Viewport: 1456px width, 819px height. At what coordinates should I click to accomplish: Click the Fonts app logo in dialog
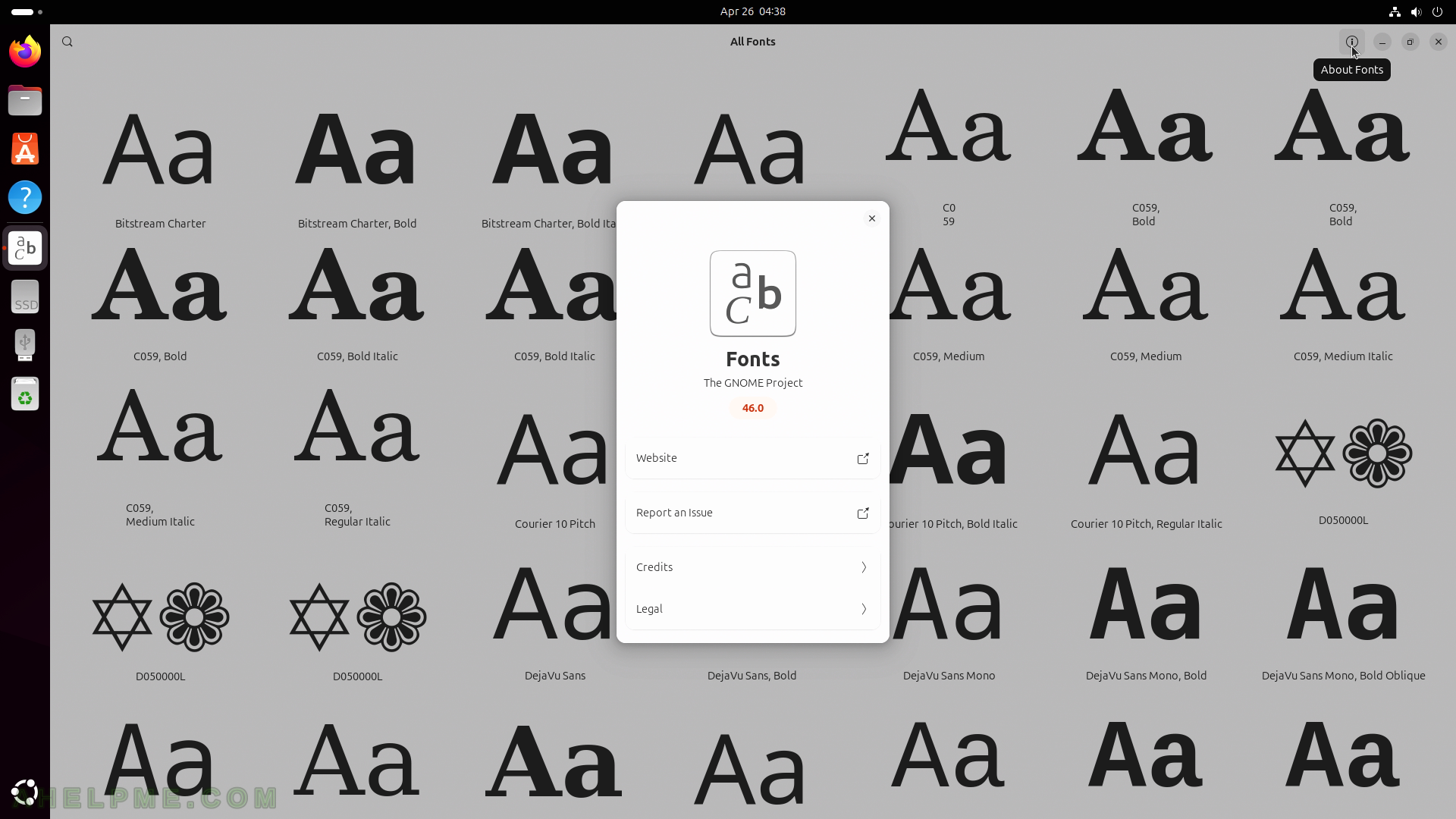[752, 293]
